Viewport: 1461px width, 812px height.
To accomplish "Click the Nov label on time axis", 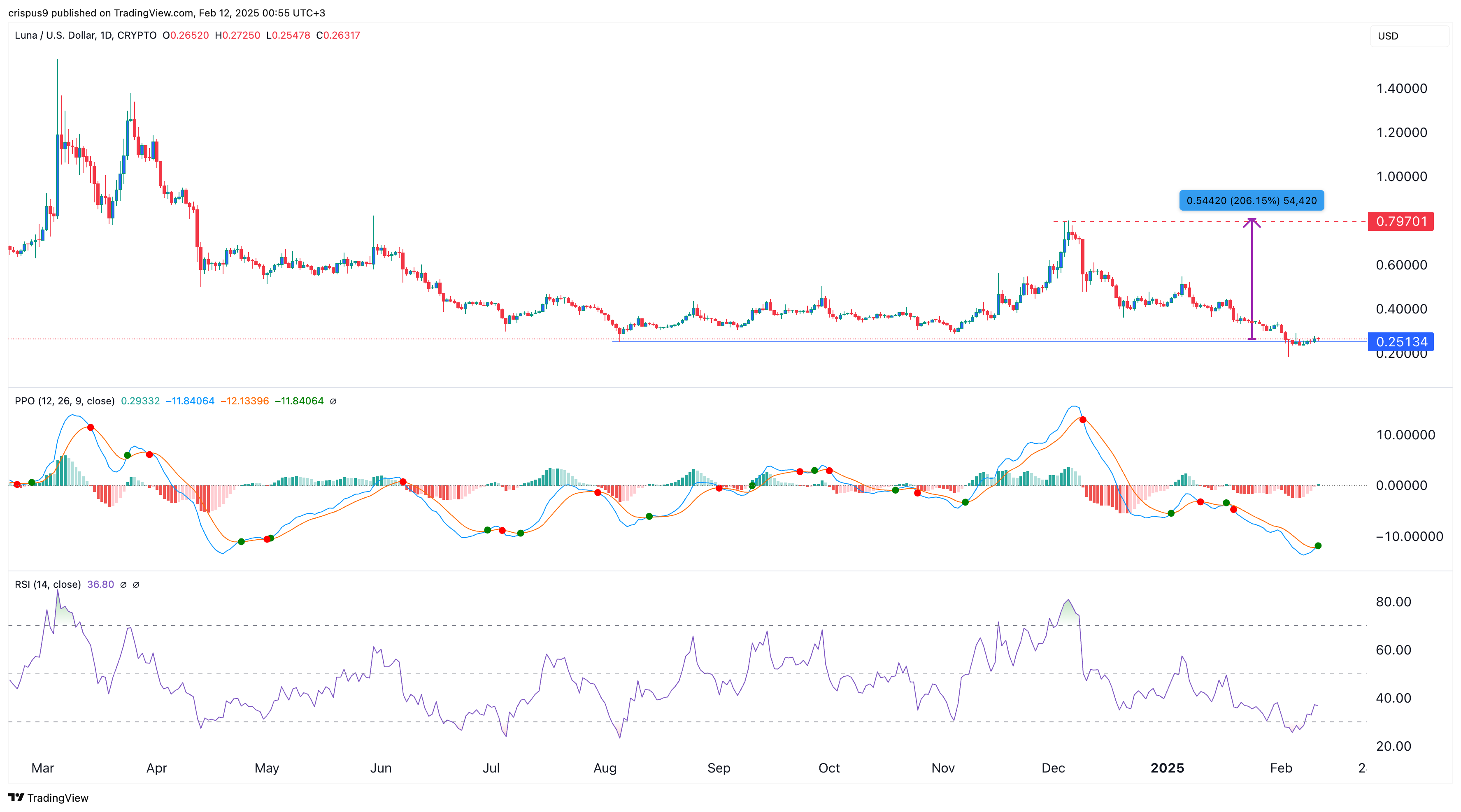I will 942,768.
